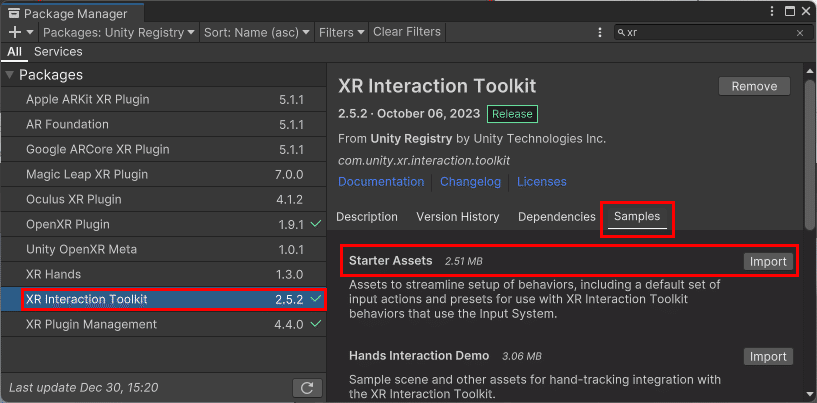Screen dimensions: 817x403
Task: Clear the search field with the X icon
Action: click(799, 33)
